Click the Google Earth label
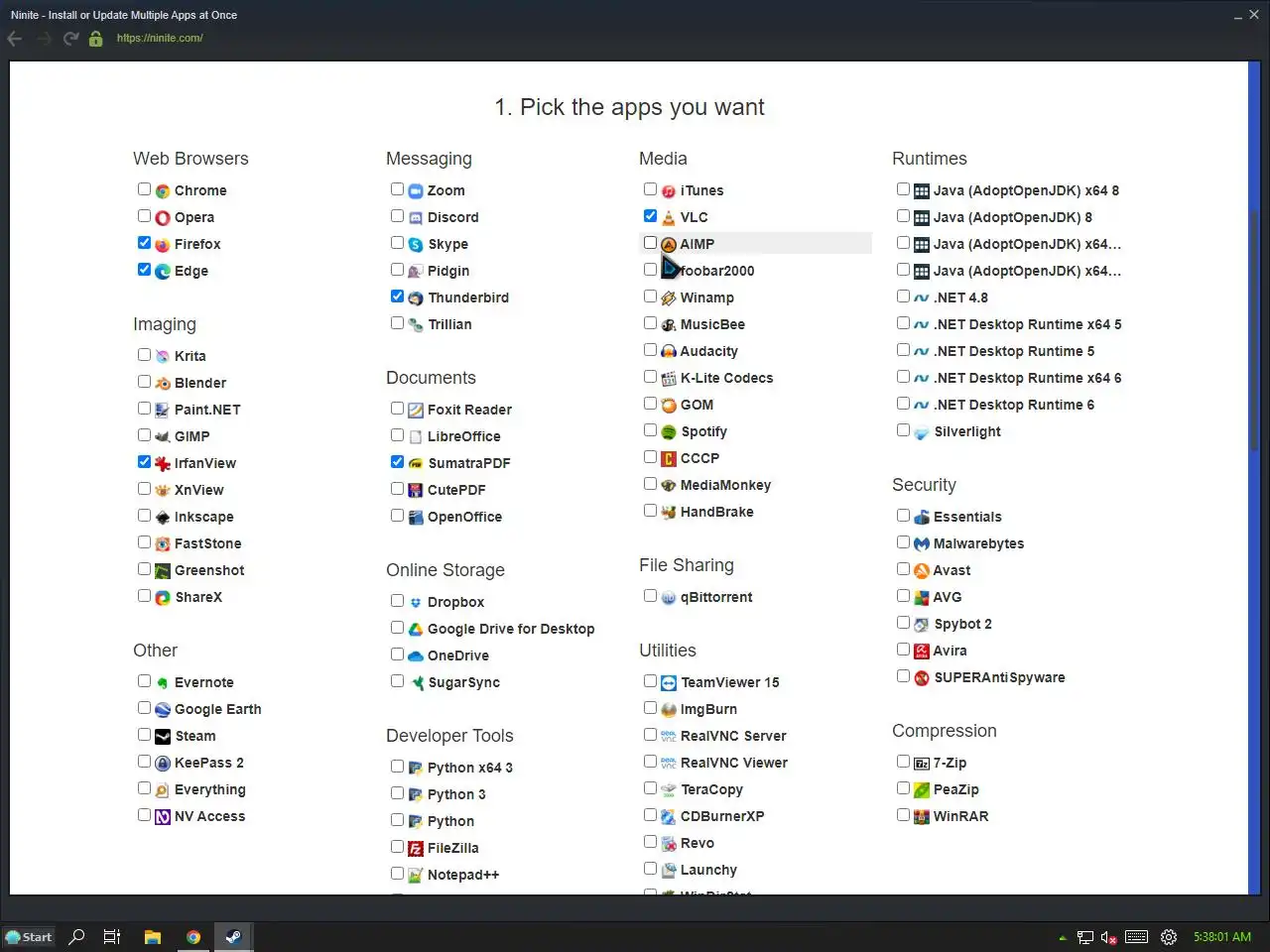 (218, 709)
